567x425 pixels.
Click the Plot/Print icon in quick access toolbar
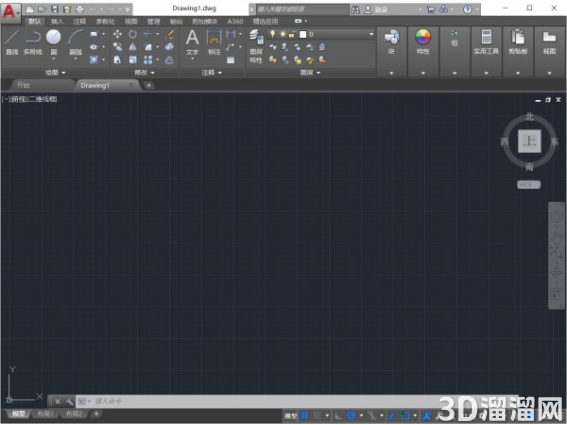pyautogui.click(x=80, y=9)
